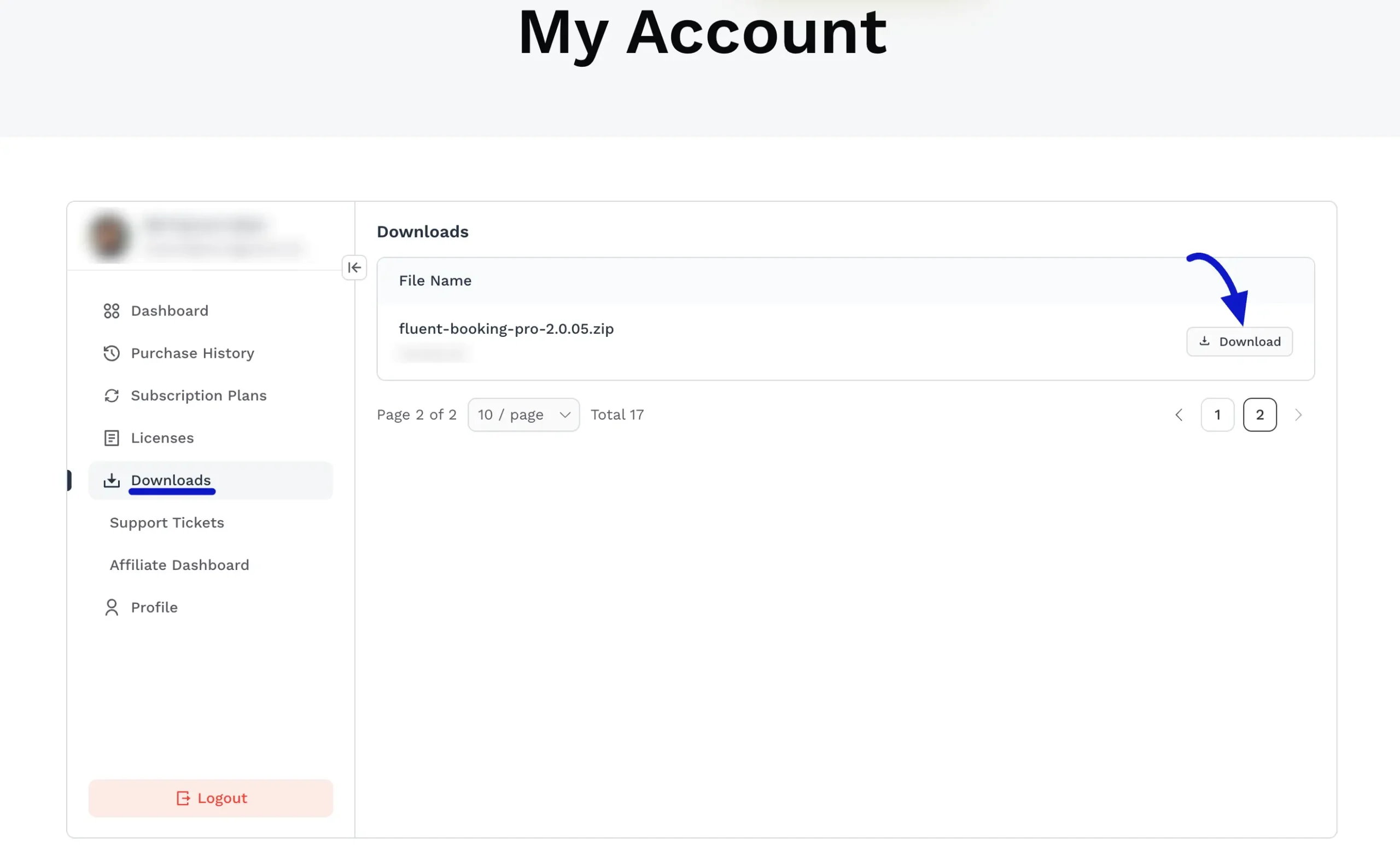Open the 10 / page dropdown
Image resolution: width=1400 pixels, height=856 pixels.
point(523,415)
